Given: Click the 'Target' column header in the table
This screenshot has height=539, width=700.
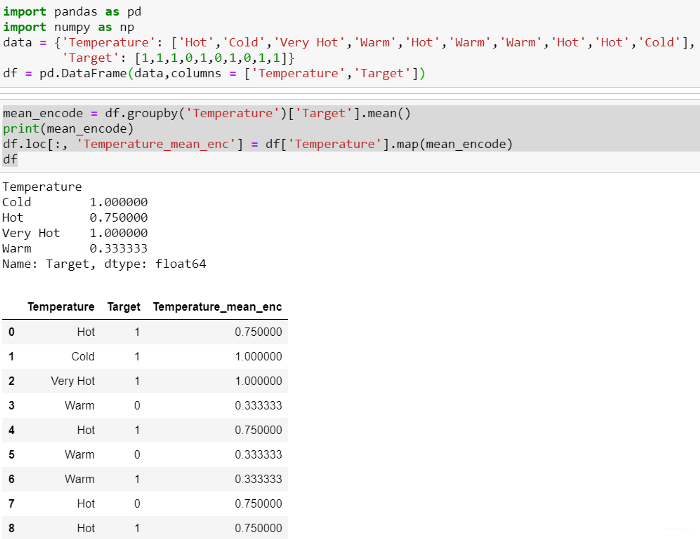Looking at the screenshot, I should tap(124, 307).
